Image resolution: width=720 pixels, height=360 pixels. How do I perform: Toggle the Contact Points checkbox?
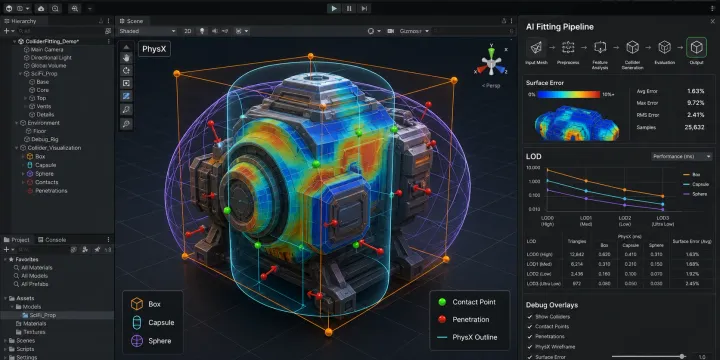[530, 326]
